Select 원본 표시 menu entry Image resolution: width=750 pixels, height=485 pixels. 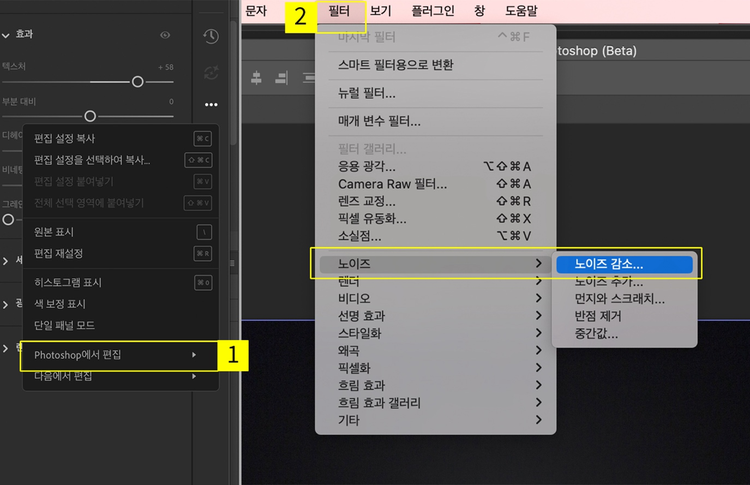(x=121, y=232)
